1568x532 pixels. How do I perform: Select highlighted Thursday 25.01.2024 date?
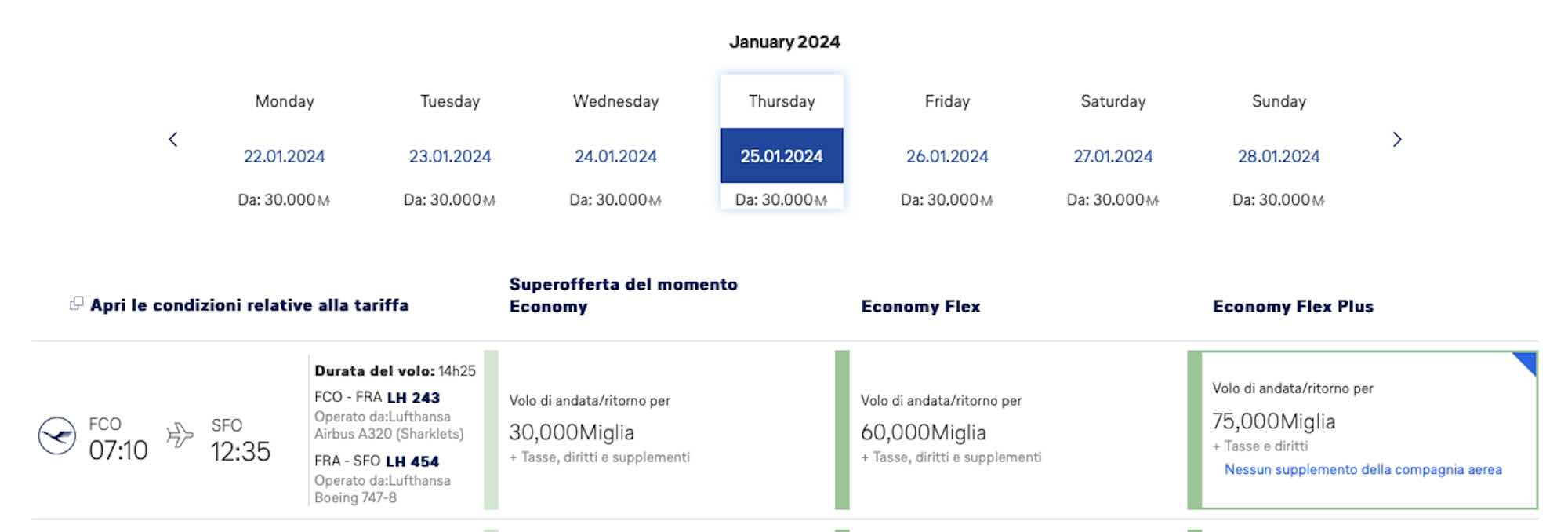point(782,155)
